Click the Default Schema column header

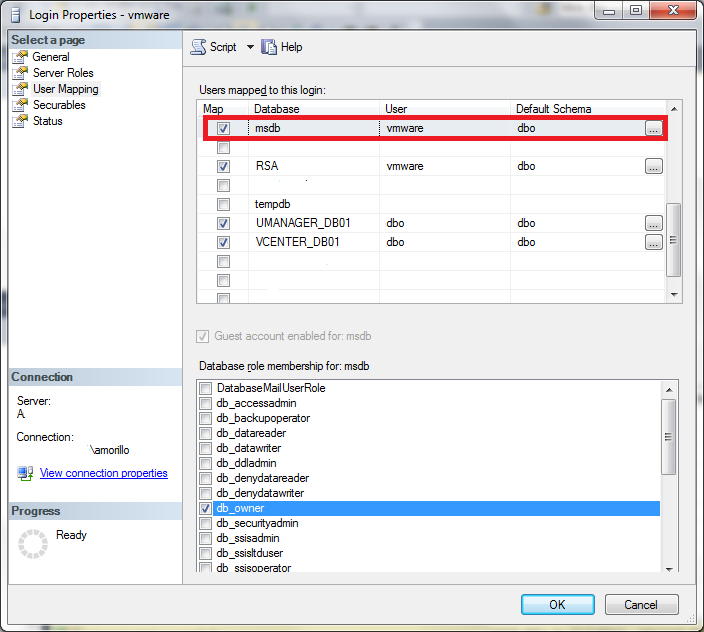point(588,109)
